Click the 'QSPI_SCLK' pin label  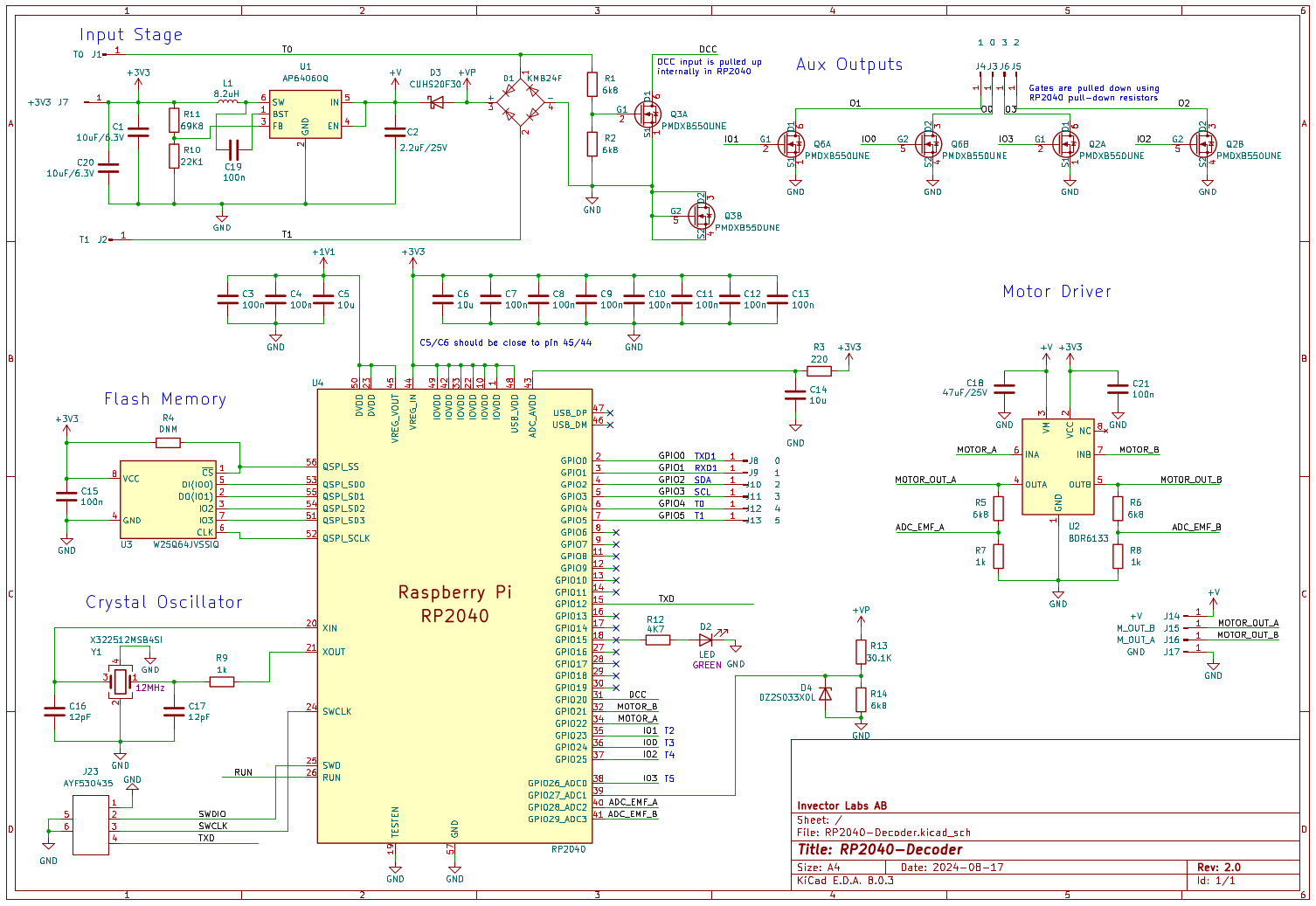point(346,538)
